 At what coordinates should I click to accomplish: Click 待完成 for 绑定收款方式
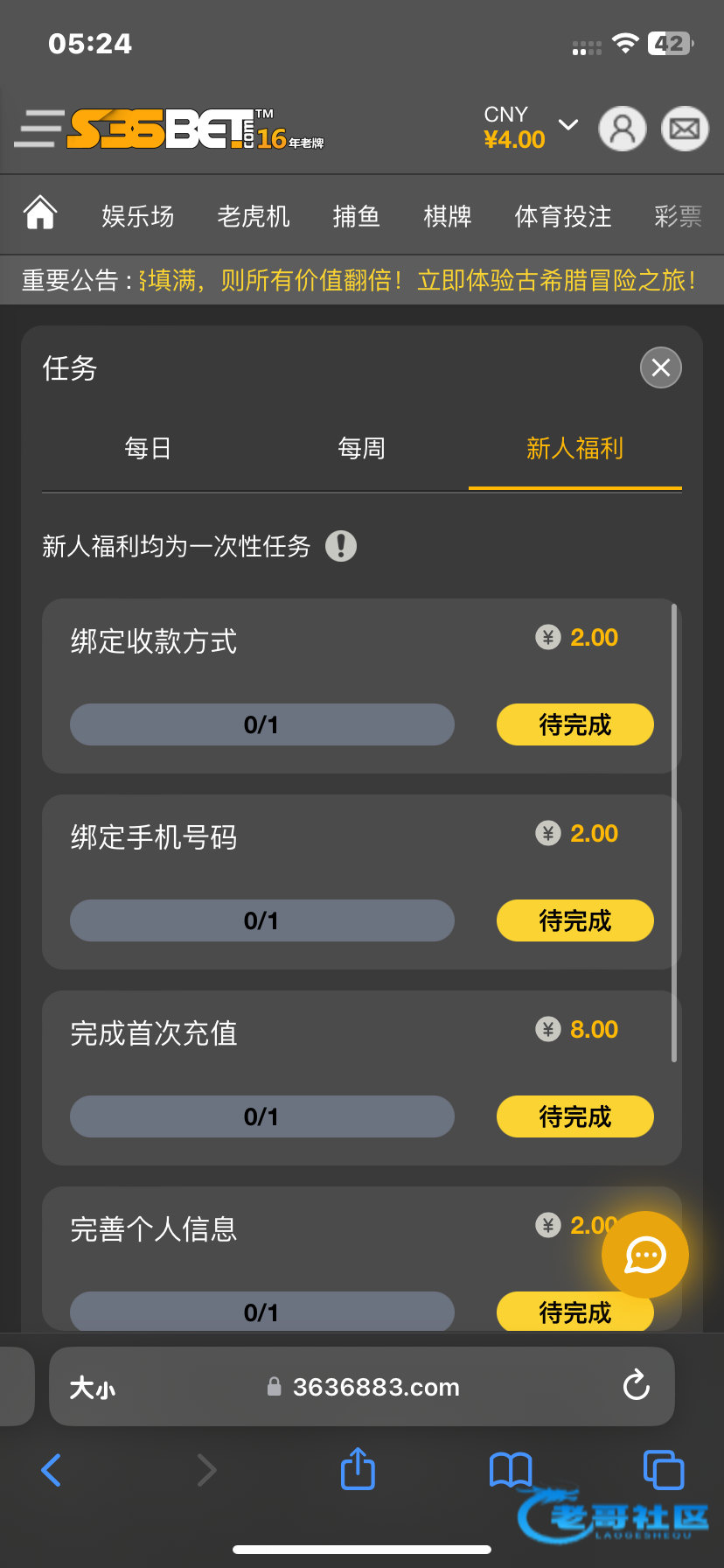point(574,724)
